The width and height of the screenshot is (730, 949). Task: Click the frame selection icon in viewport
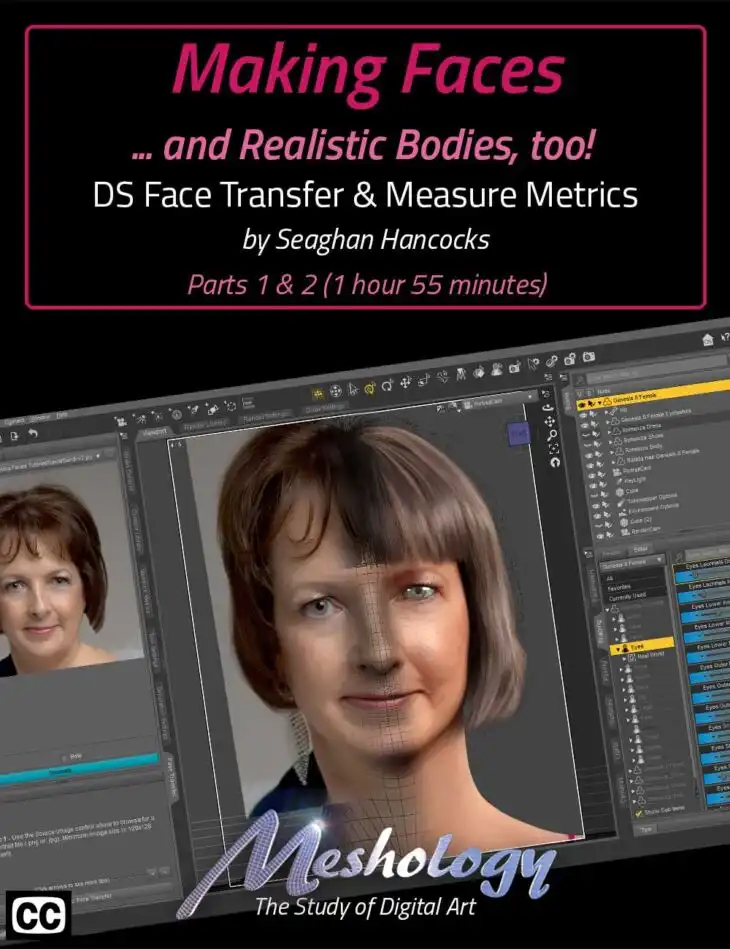[553, 448]
